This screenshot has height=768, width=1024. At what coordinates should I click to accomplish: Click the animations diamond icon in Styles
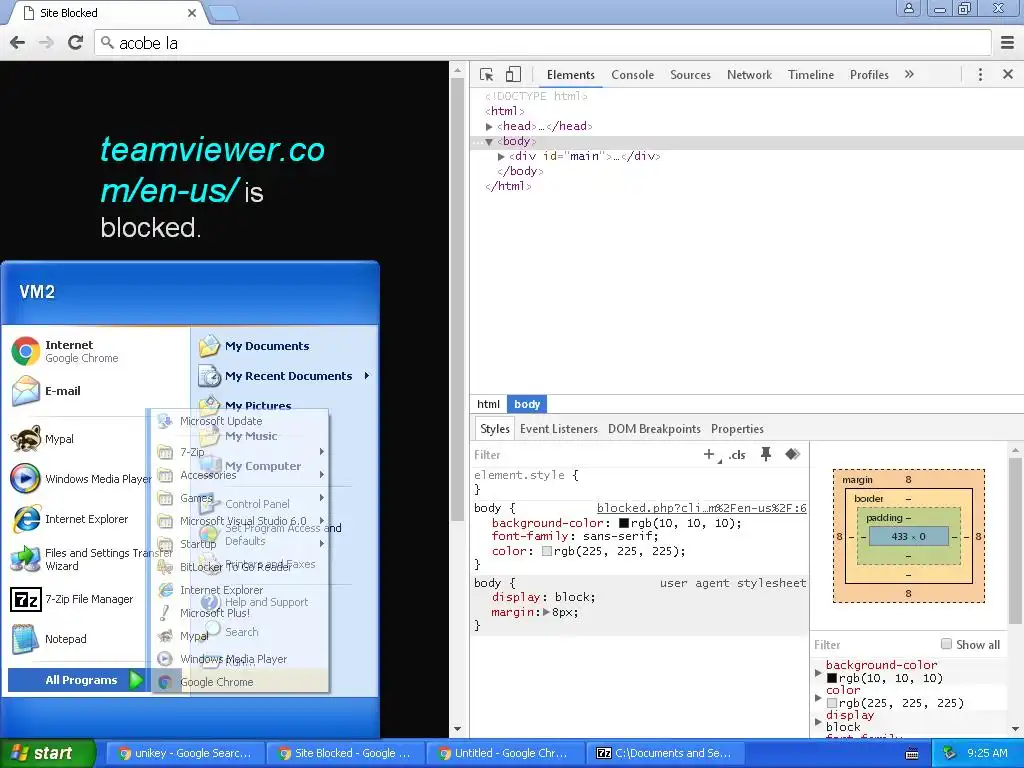792,455
